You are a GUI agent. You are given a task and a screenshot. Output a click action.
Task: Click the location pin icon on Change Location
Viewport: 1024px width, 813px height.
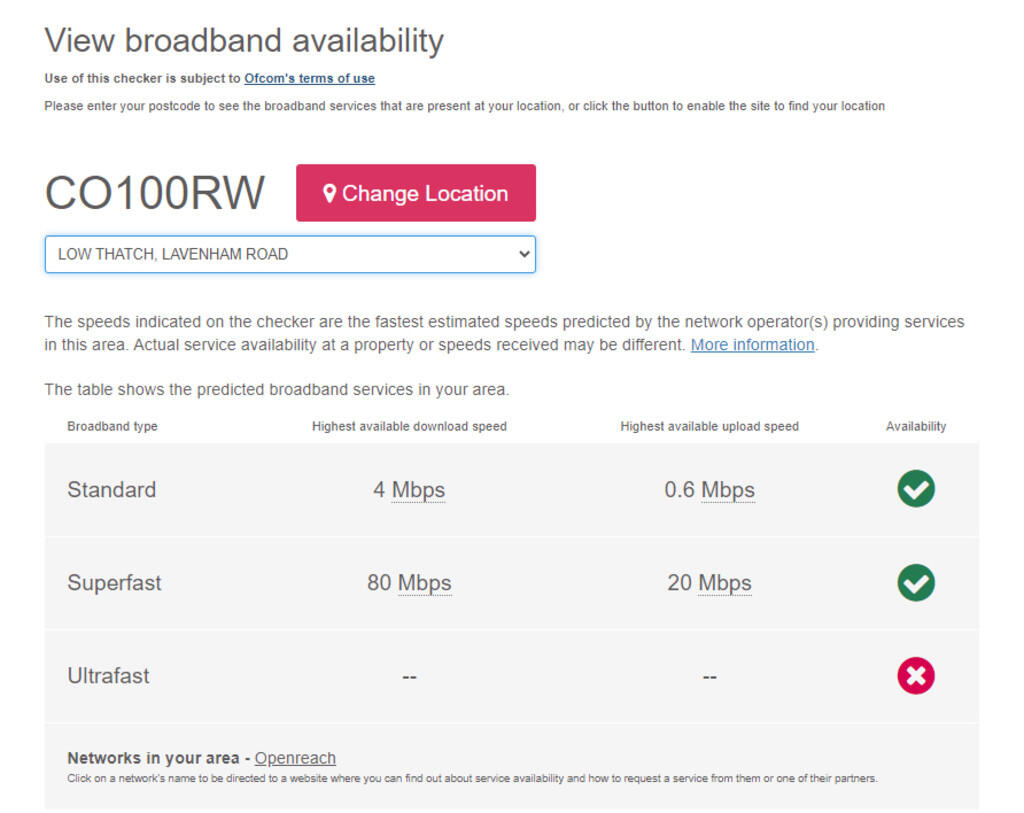tap(329, 193)
